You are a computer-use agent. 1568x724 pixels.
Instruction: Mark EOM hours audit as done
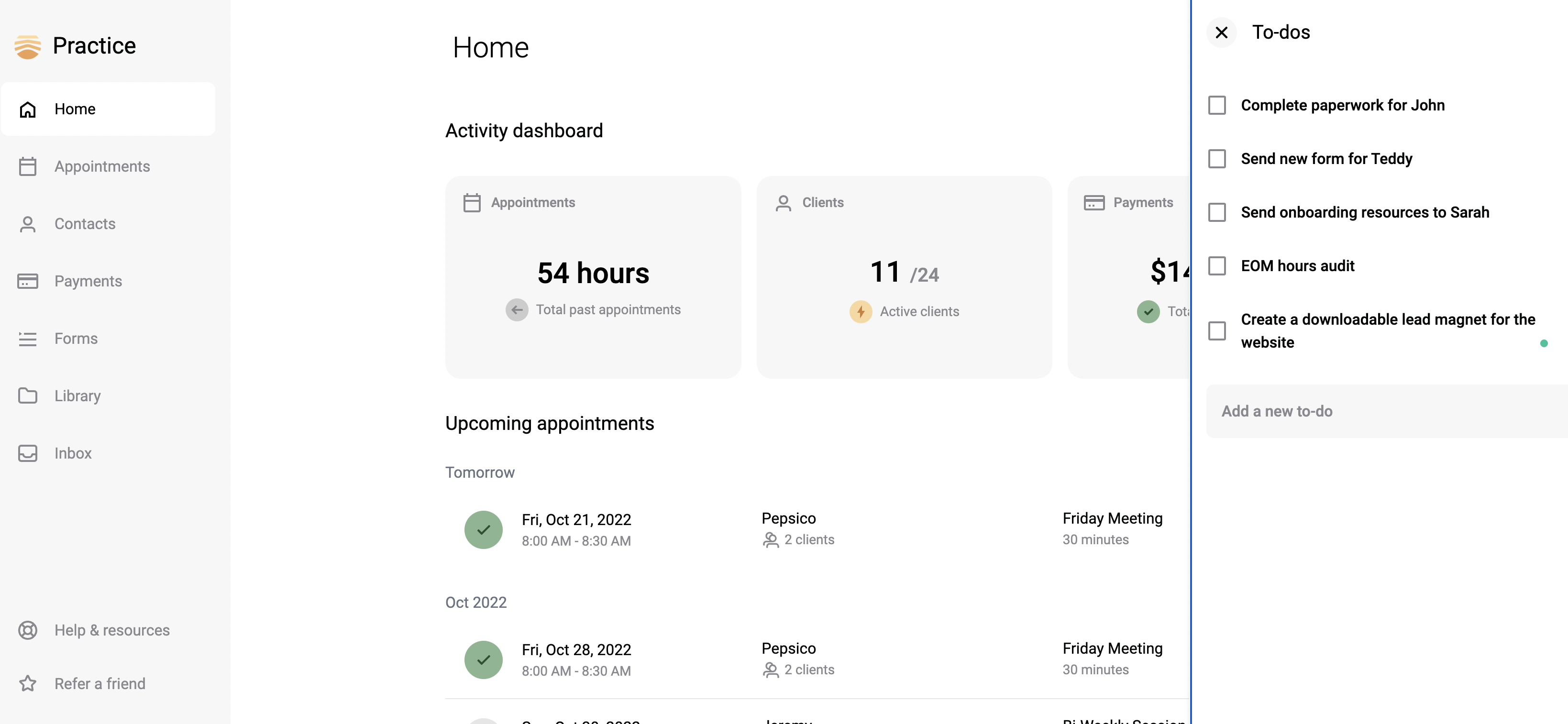pos(1217,266)
